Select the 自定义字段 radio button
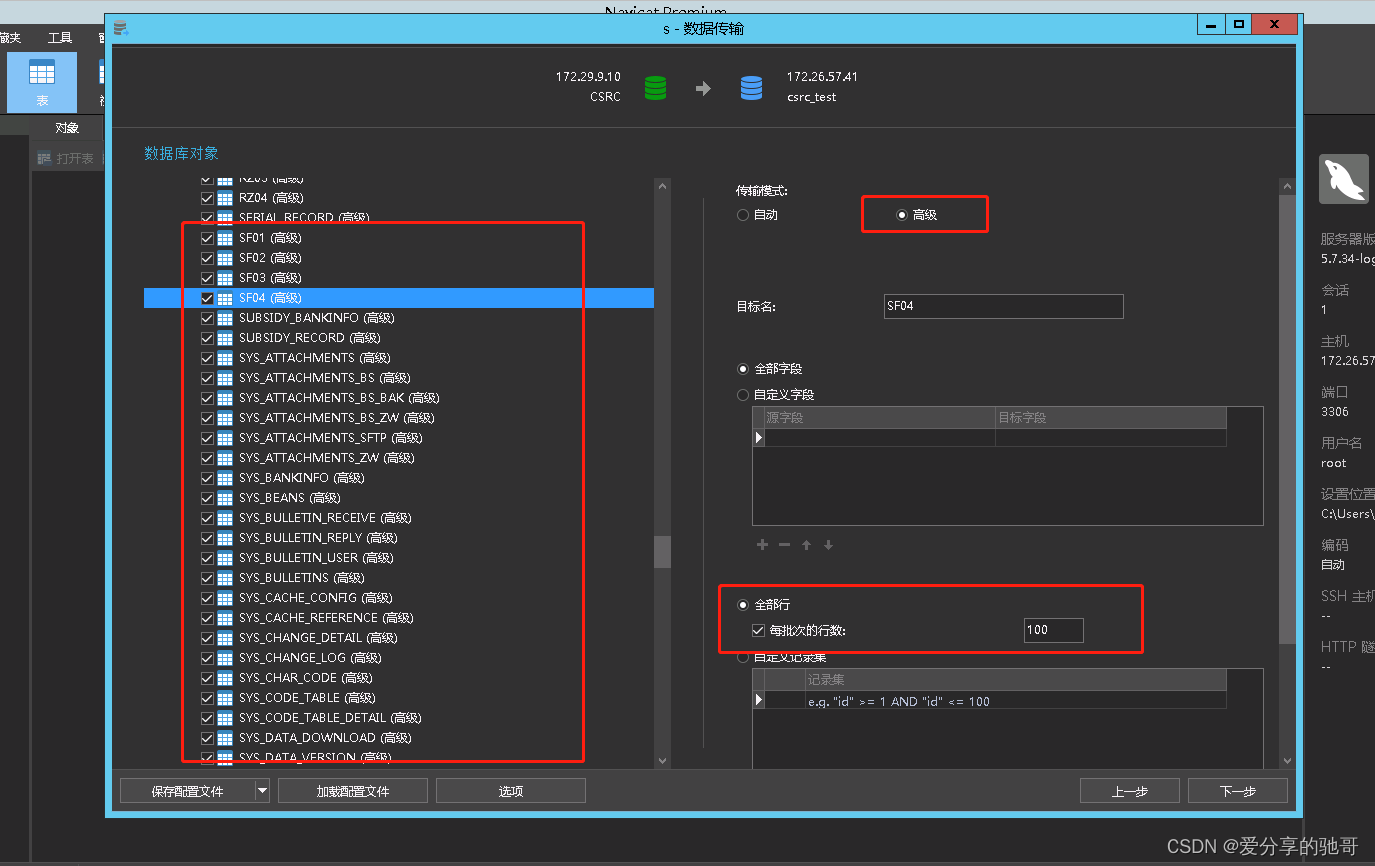This screenshot has height=866, width=1375. point(742,395)
